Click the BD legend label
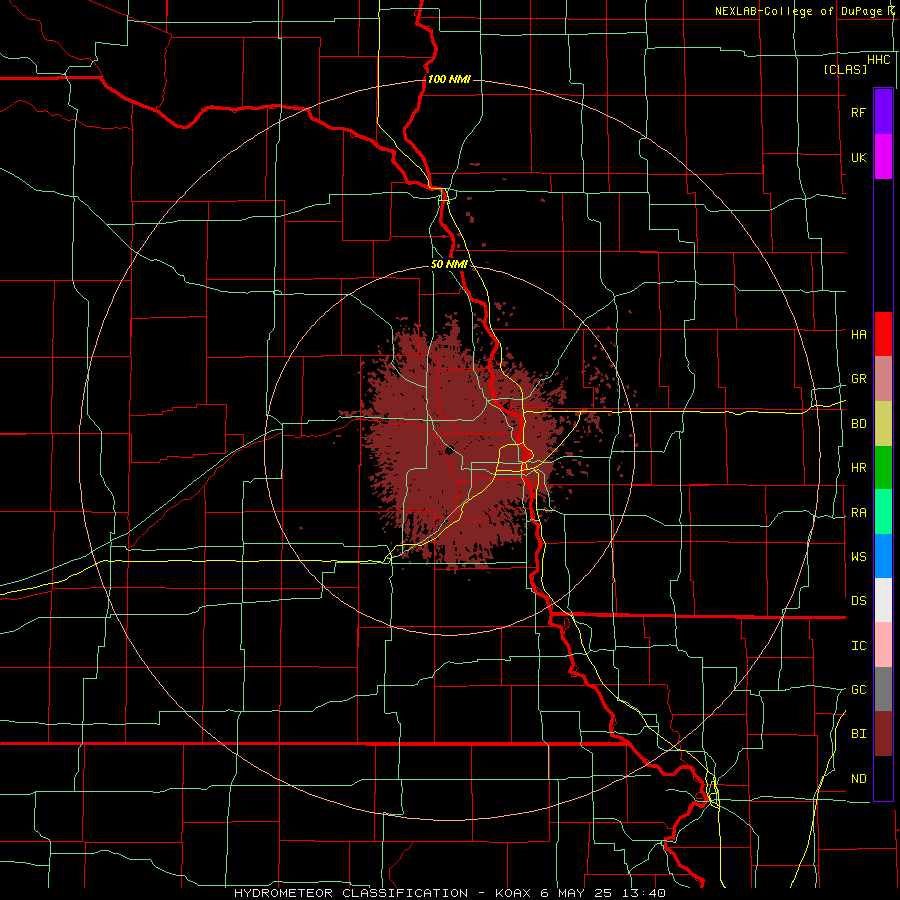 (858, 424)
